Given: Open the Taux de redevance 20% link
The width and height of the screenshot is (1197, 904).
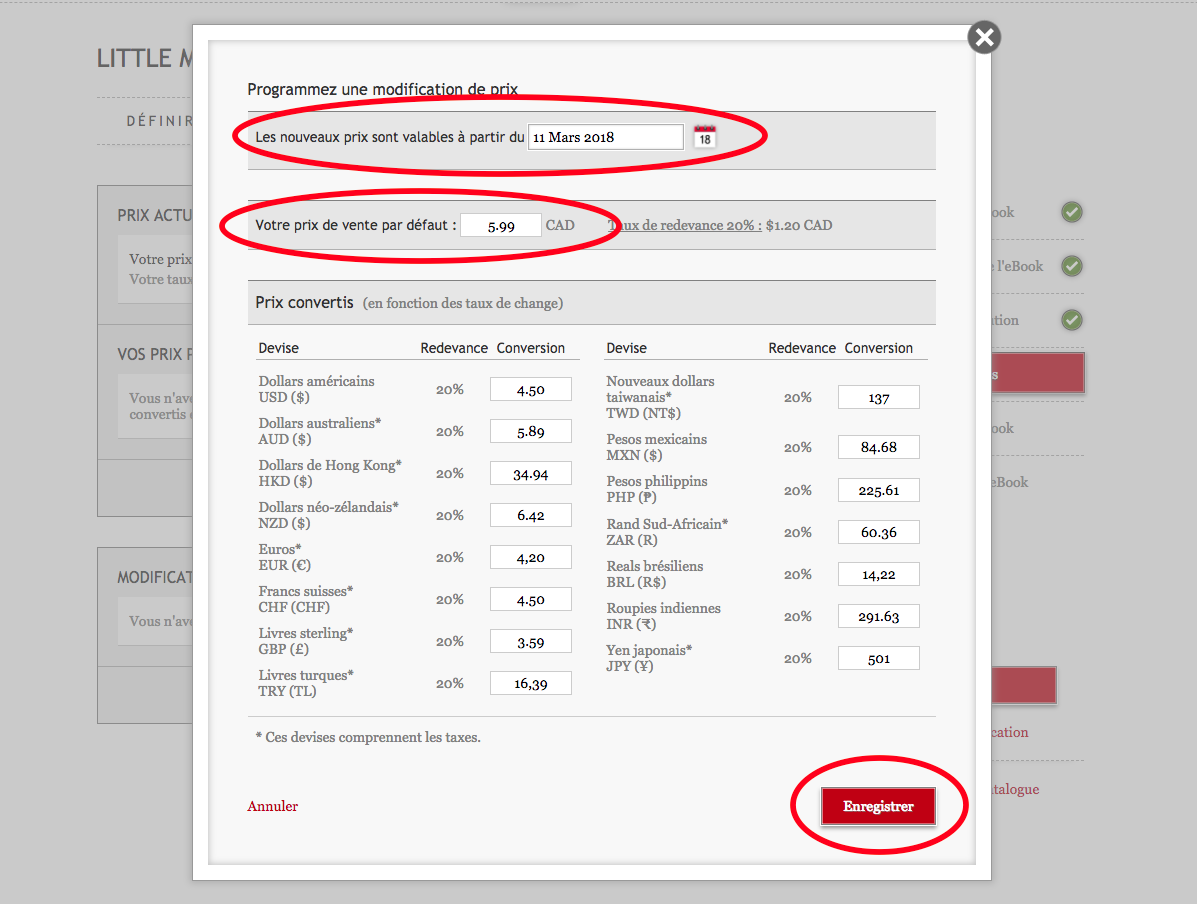Looking at the screenshot, I should point(685,226).
